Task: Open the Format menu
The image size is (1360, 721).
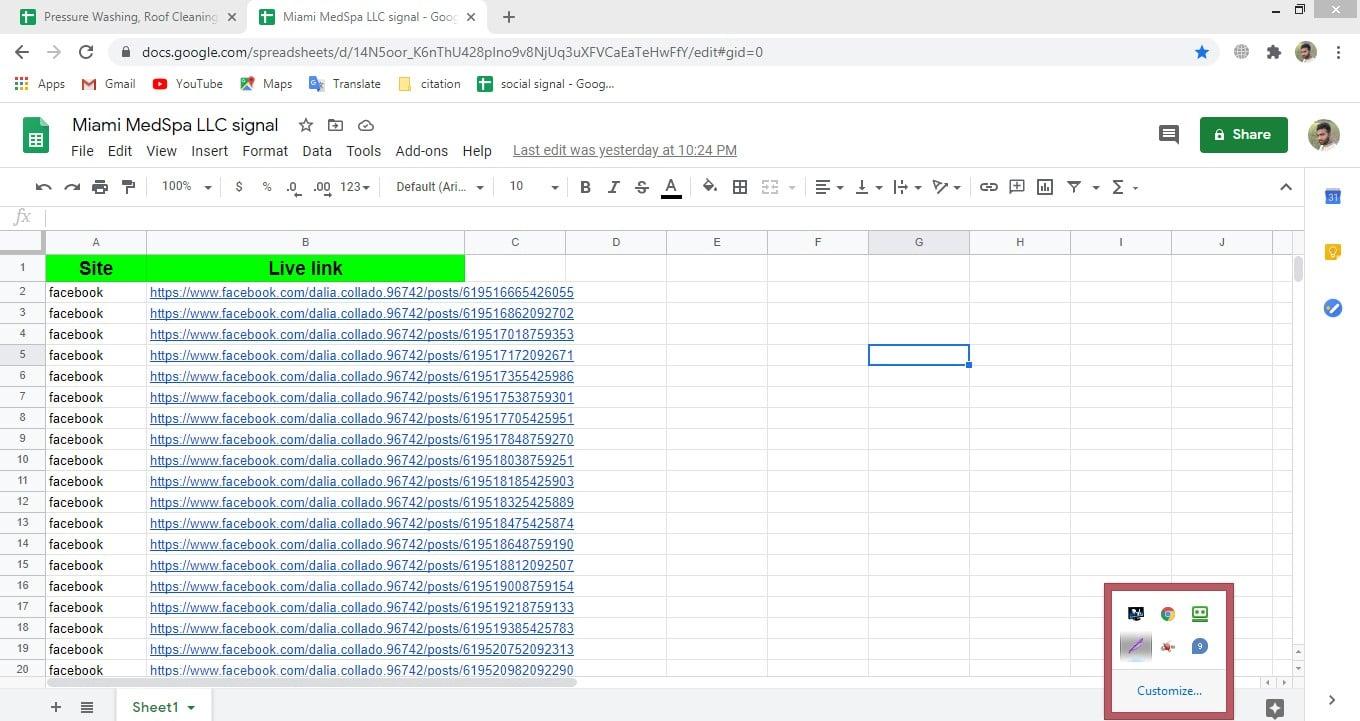Action: pyautogui.click(x=265, y=151)
